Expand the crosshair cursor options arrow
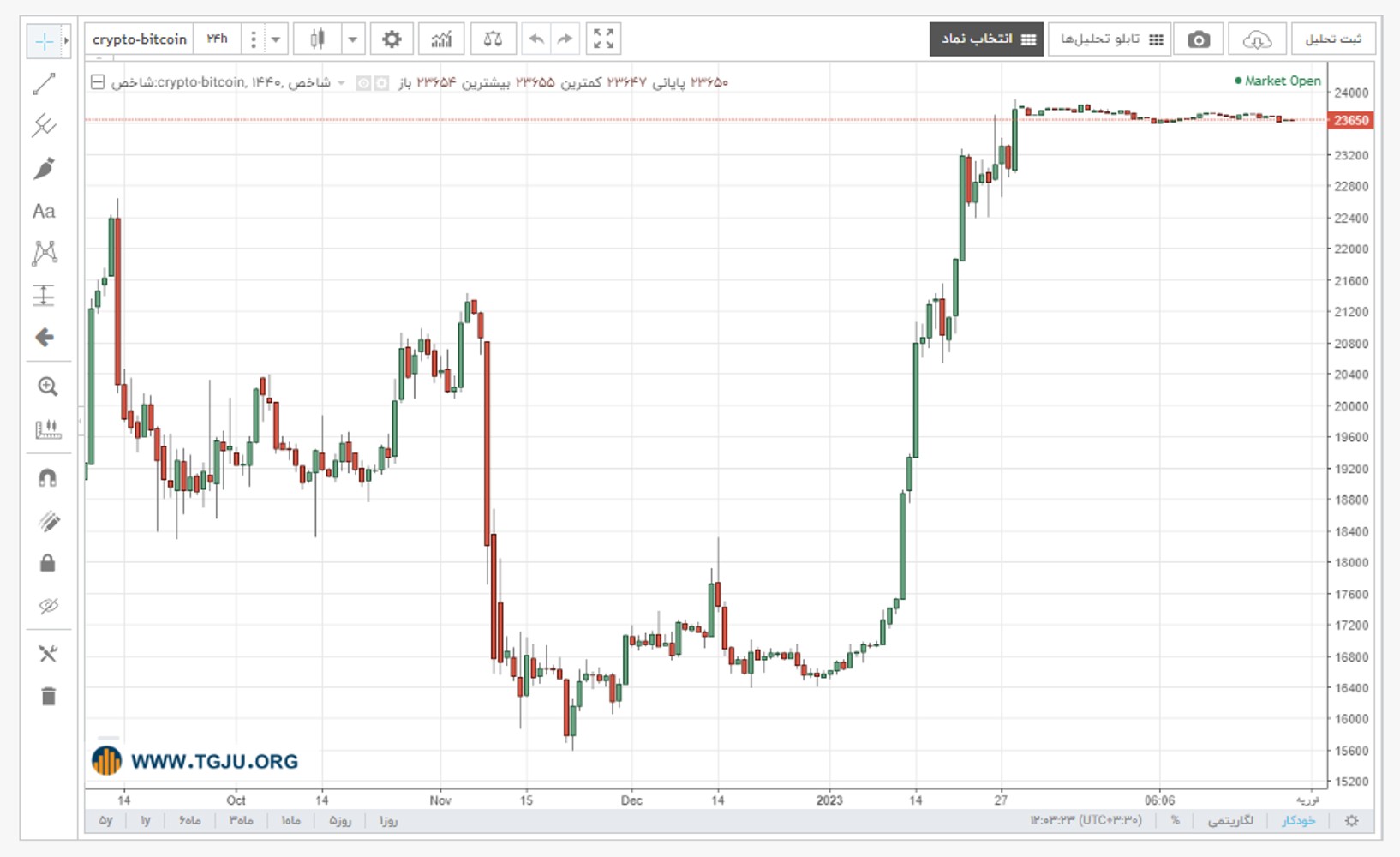The width and height of the screenshot is (1400, 857). [x=66, y=41]
